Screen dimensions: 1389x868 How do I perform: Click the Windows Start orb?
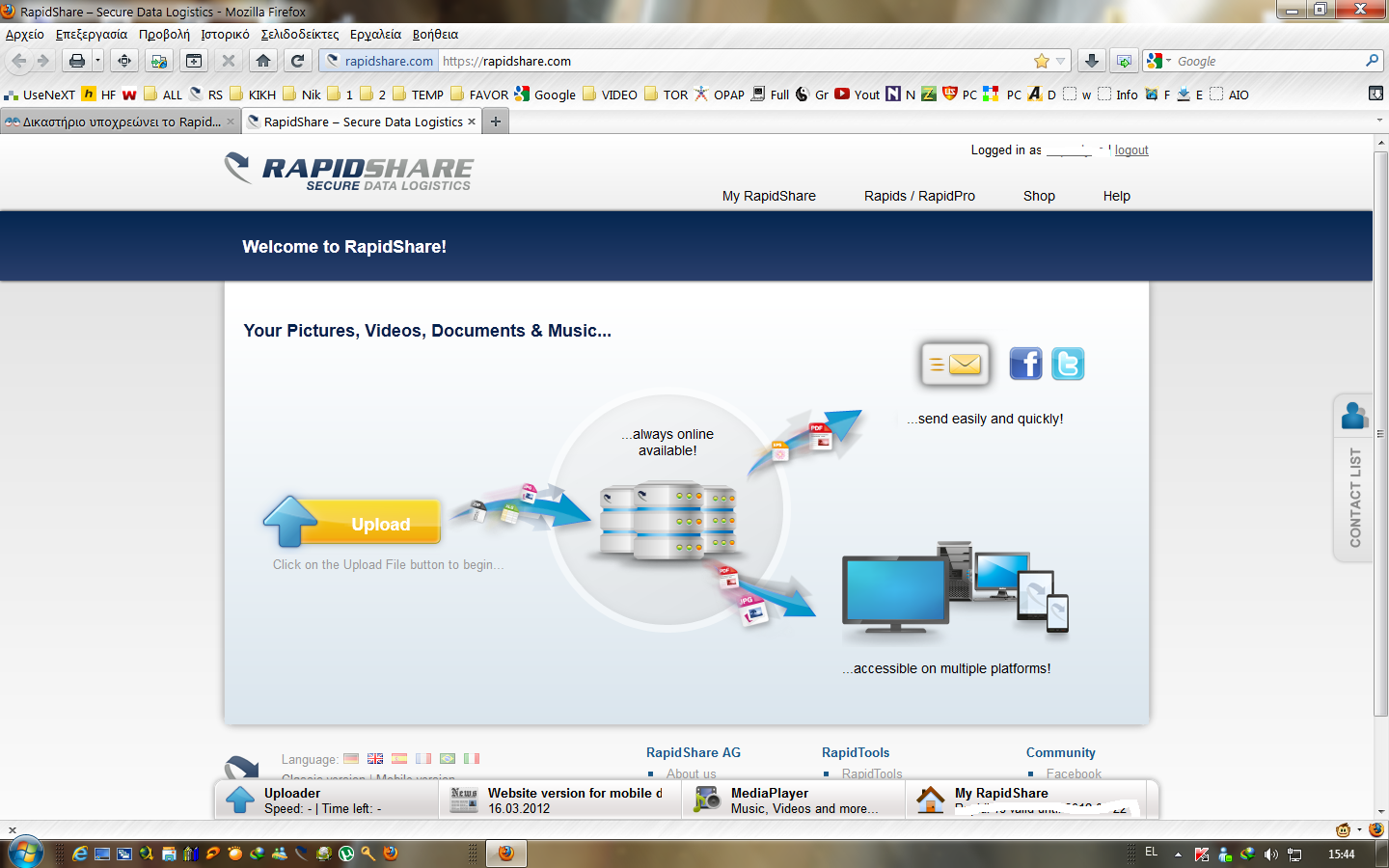24,853
